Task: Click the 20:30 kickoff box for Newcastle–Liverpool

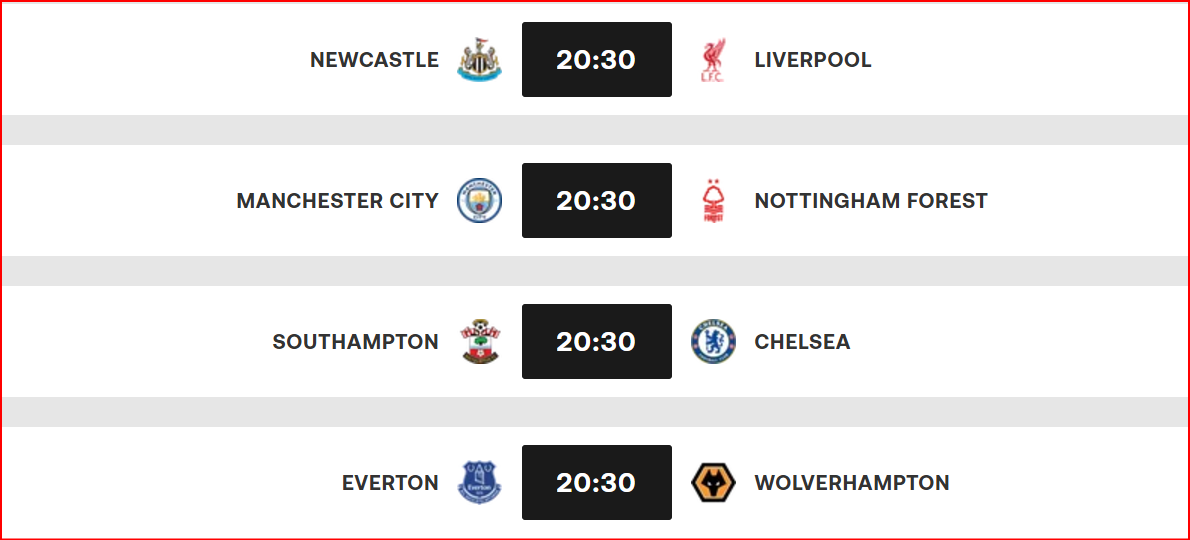Action: click(597, 59)
